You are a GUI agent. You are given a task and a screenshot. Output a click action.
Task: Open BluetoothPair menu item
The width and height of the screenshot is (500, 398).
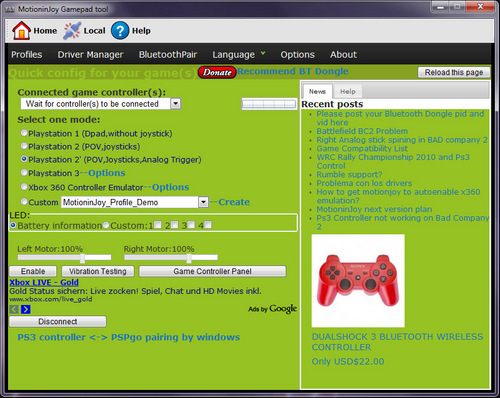click(168, 54)
